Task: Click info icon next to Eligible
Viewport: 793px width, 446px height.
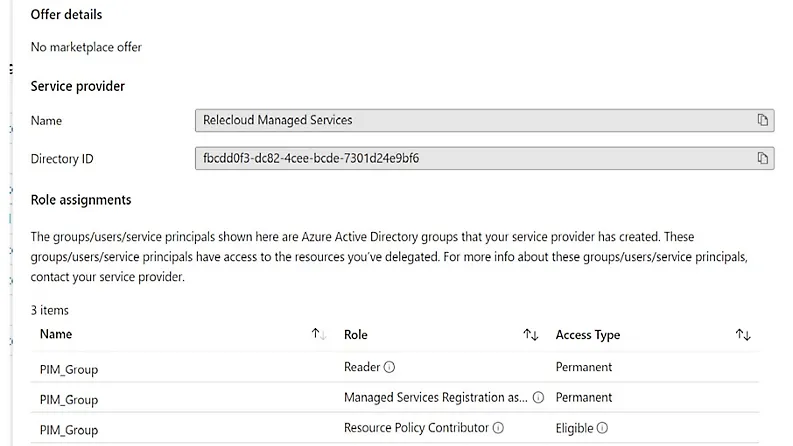Action: pos(603,428)
